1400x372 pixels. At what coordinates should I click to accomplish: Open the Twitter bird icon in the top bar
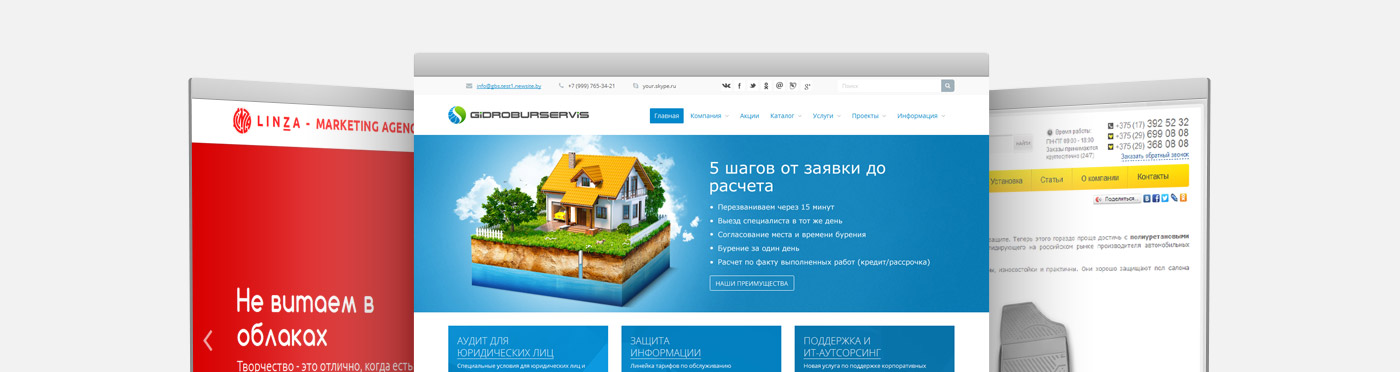[753, 86]
